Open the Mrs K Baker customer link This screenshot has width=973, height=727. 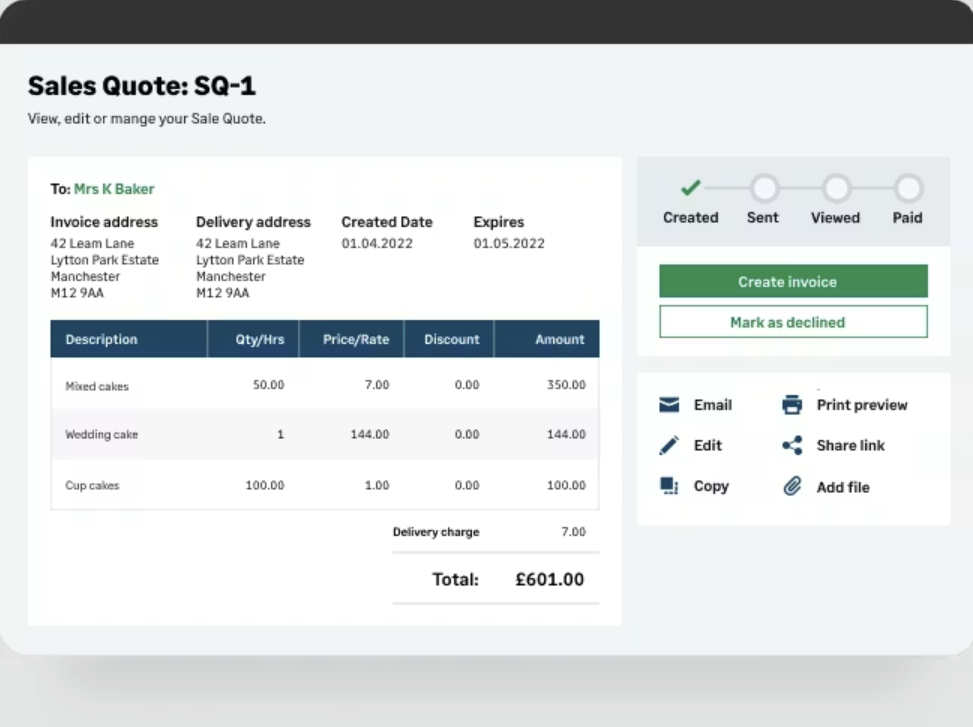[x=114, y=189]
